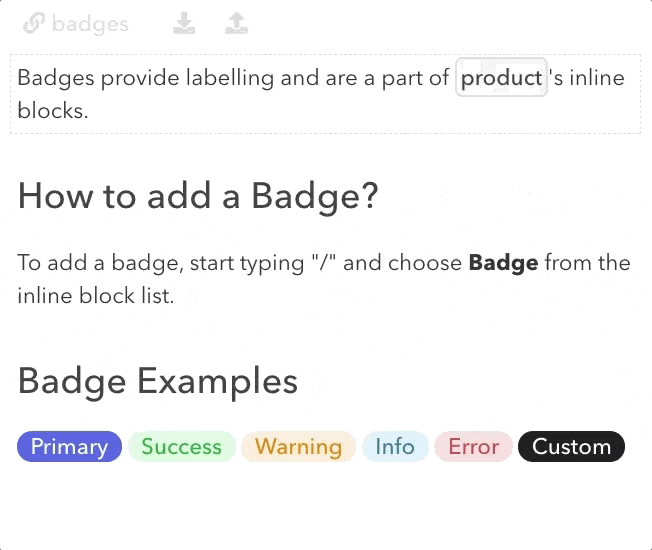
Task: Click the Badge Examples heading
Action: (158, 381)
